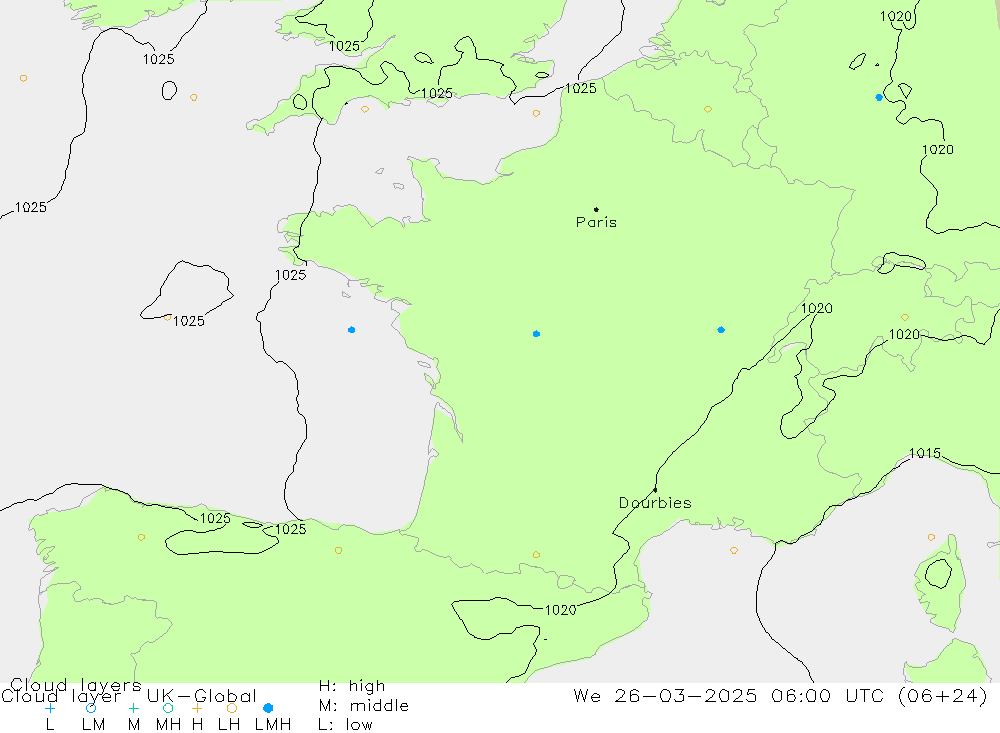1000x733 pixels.
Task: Click the 'LMH' legend label
Action: pos(272,725)
